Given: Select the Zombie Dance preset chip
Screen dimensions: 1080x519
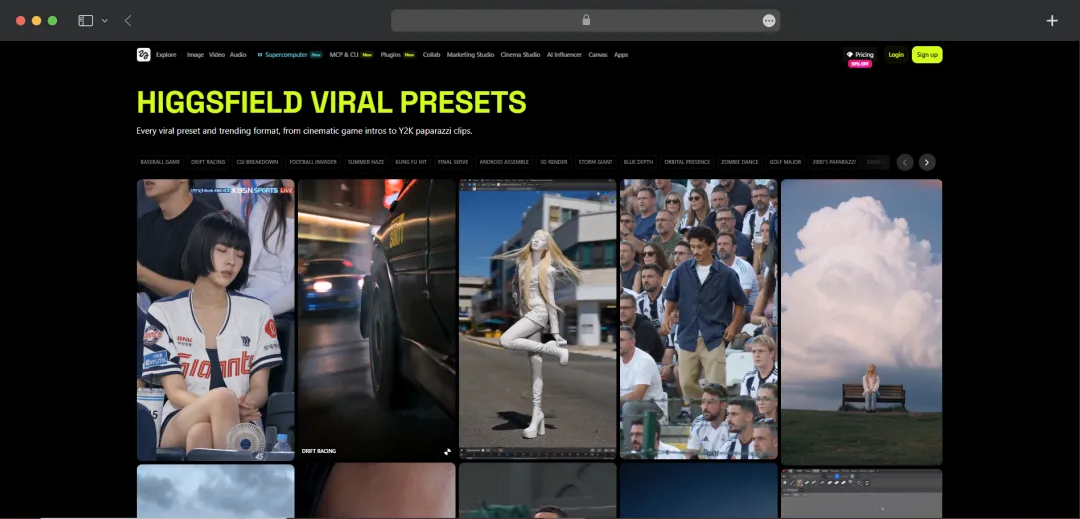Looking at the screenshot, I should (740, 162).
